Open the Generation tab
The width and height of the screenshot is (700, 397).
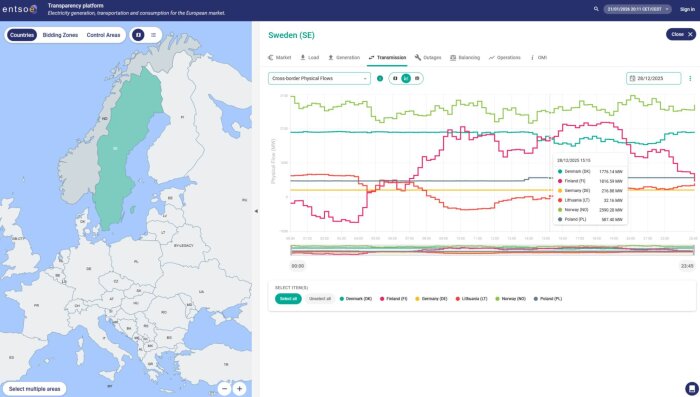click(344, 58)
